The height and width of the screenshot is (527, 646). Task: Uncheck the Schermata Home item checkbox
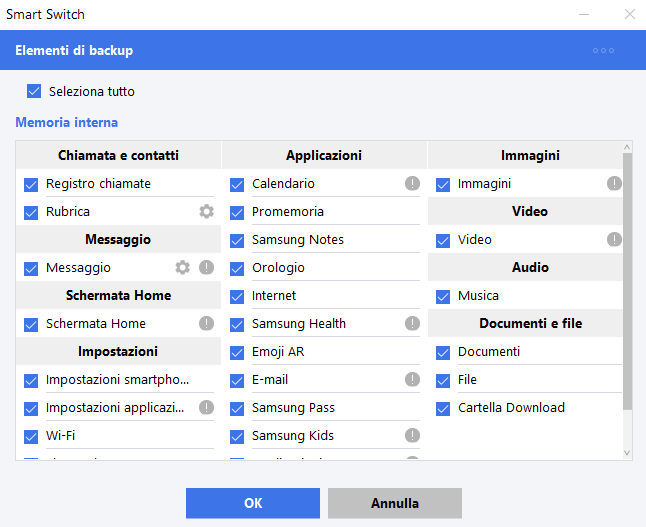pos(31,325)
